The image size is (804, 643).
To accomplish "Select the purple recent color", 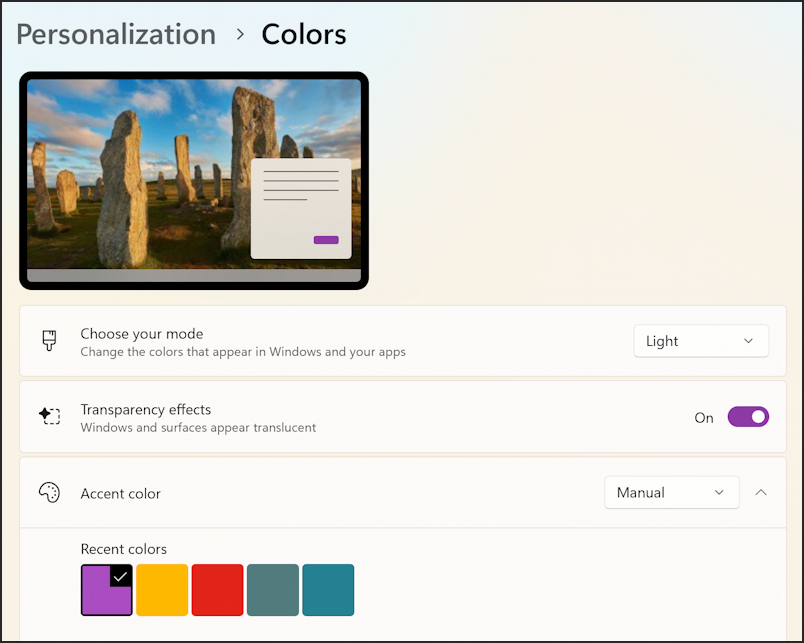I will 107,590.
